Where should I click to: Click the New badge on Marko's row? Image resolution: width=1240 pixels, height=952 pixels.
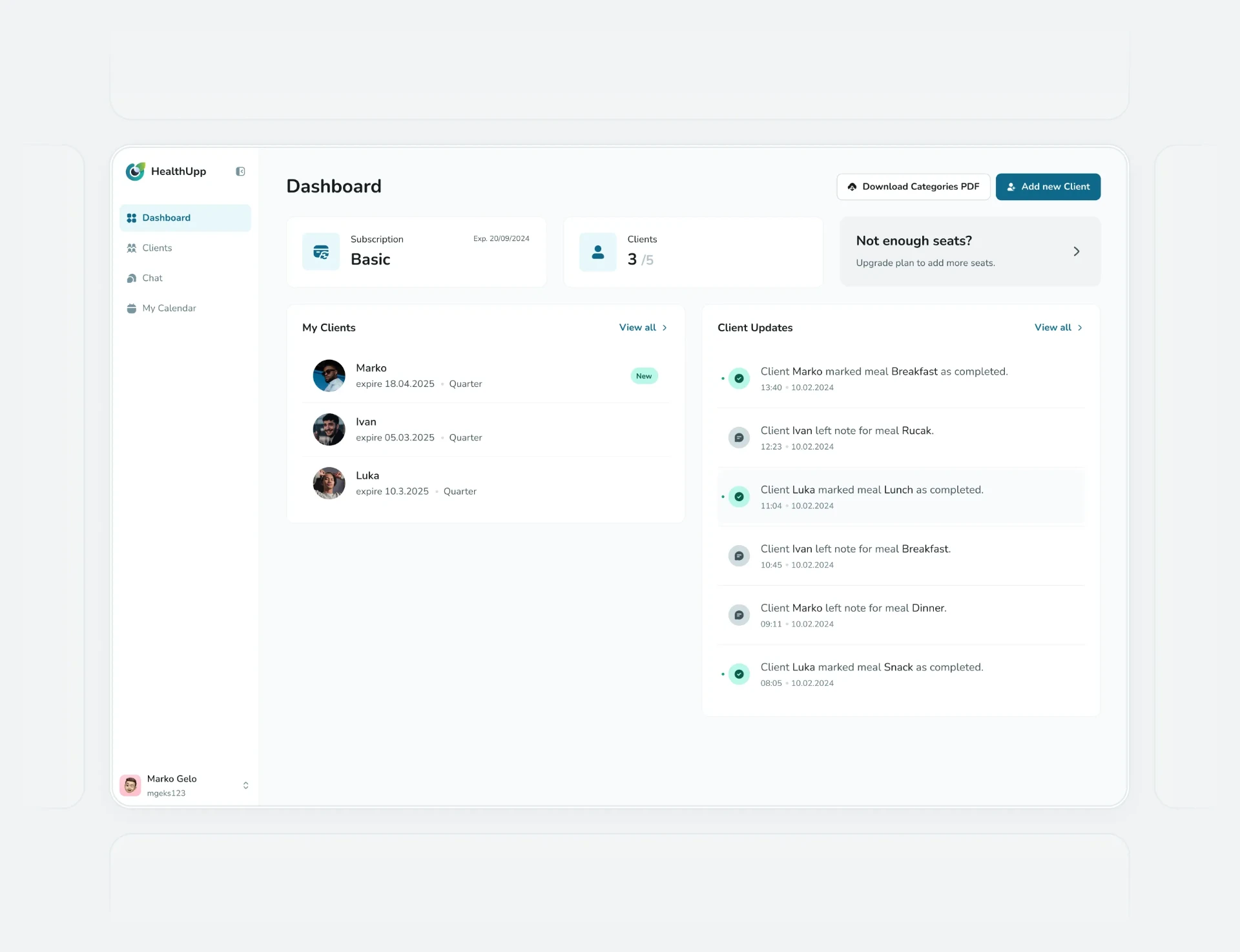tap(644, 376)
